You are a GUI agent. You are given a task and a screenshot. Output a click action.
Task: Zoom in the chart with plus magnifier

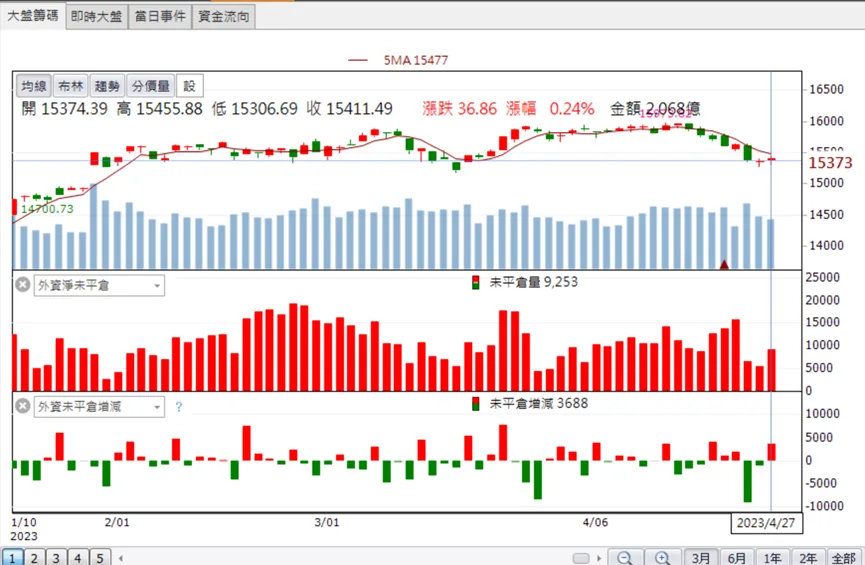pos(662,557)
